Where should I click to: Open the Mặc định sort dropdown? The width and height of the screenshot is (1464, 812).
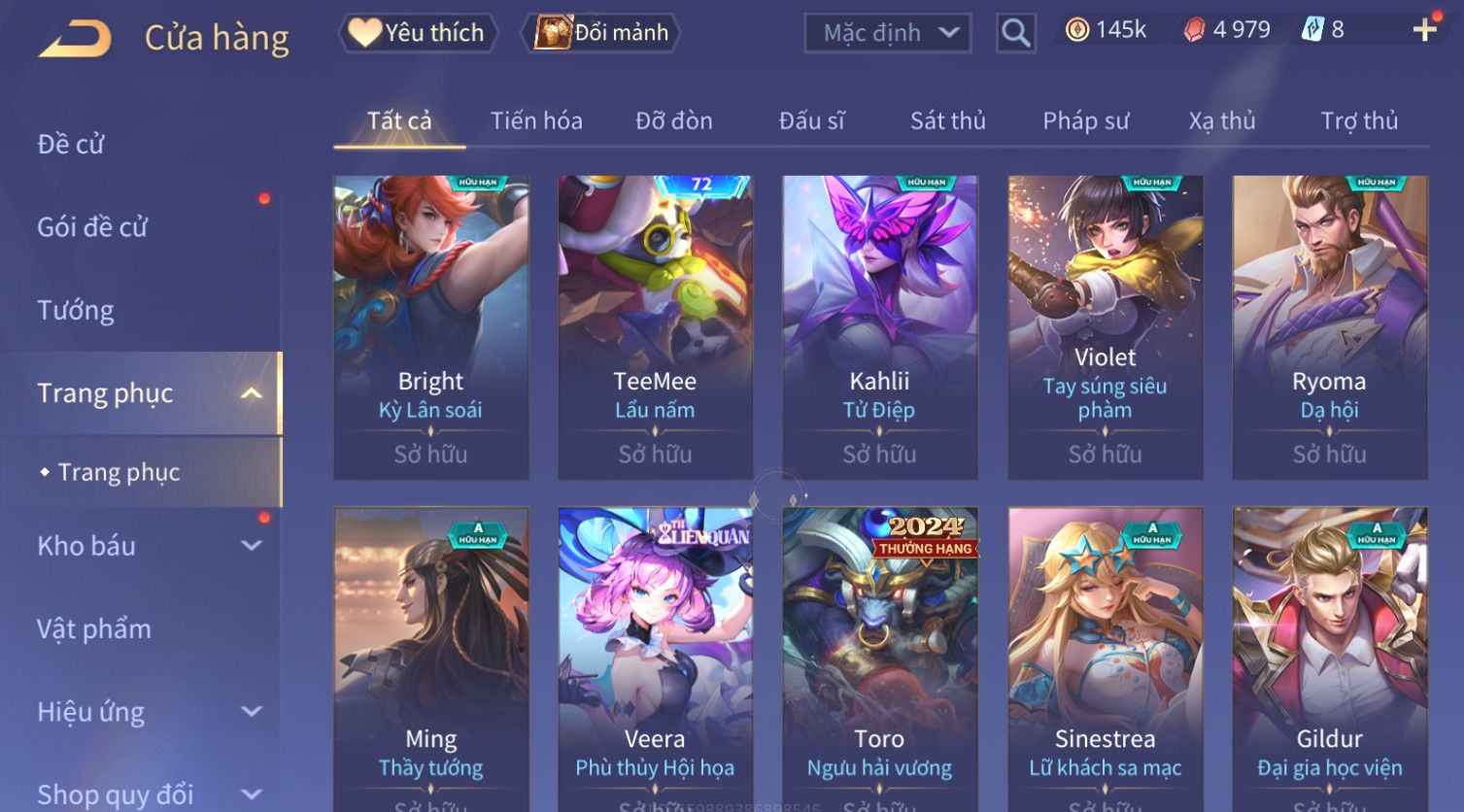(888, 33)
